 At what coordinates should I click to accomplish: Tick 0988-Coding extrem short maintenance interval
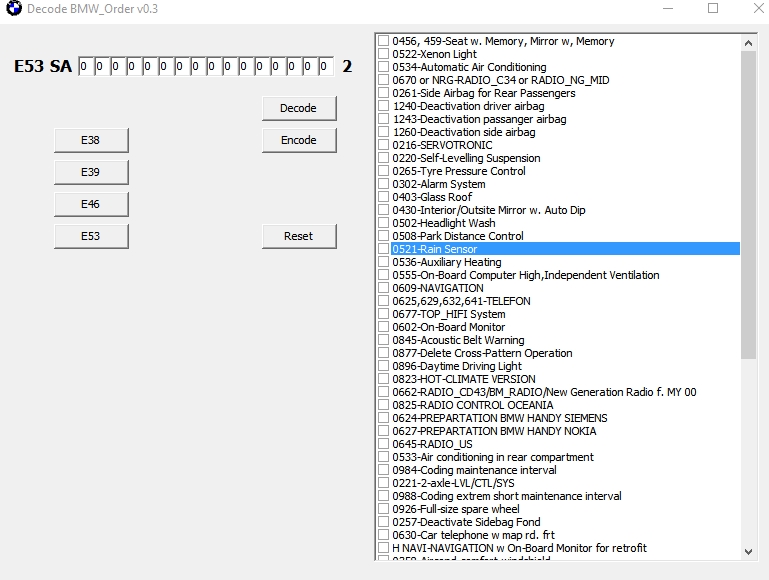coord(384,496)
